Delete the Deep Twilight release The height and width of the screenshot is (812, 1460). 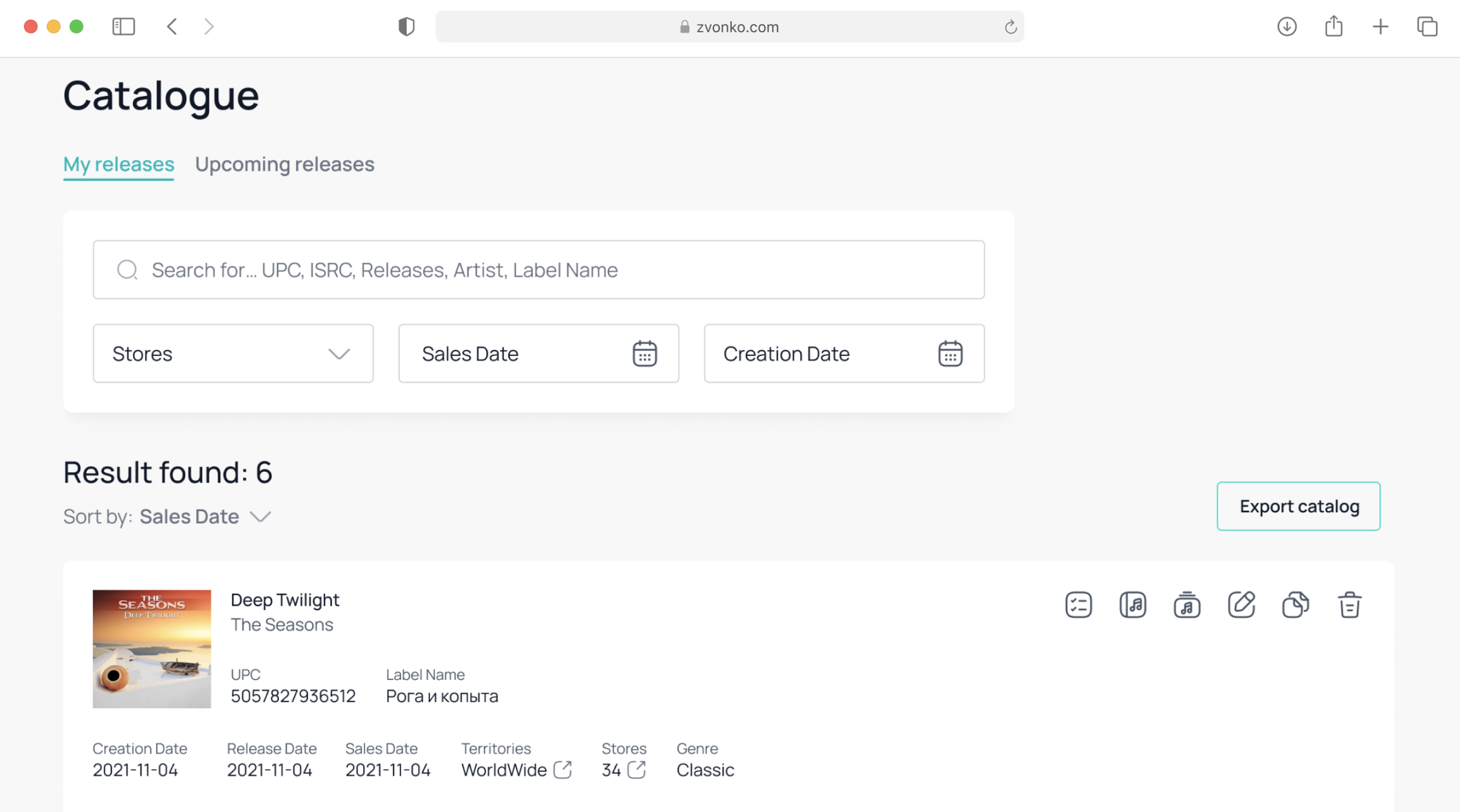pyautogui.click(x=1349, y=605)
